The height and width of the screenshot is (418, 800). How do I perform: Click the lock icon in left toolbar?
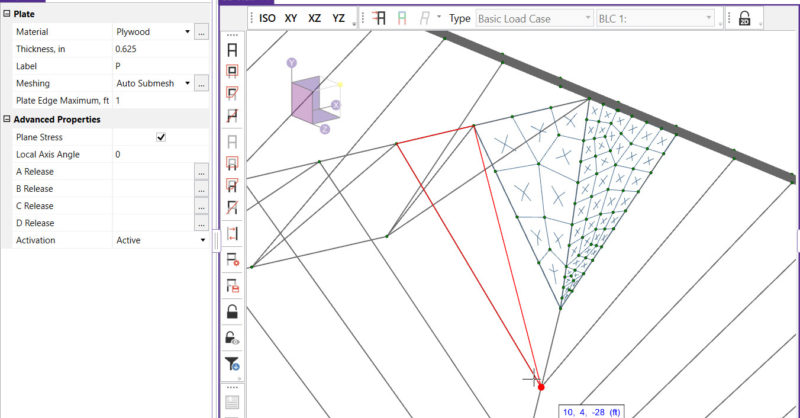point(232,311)
